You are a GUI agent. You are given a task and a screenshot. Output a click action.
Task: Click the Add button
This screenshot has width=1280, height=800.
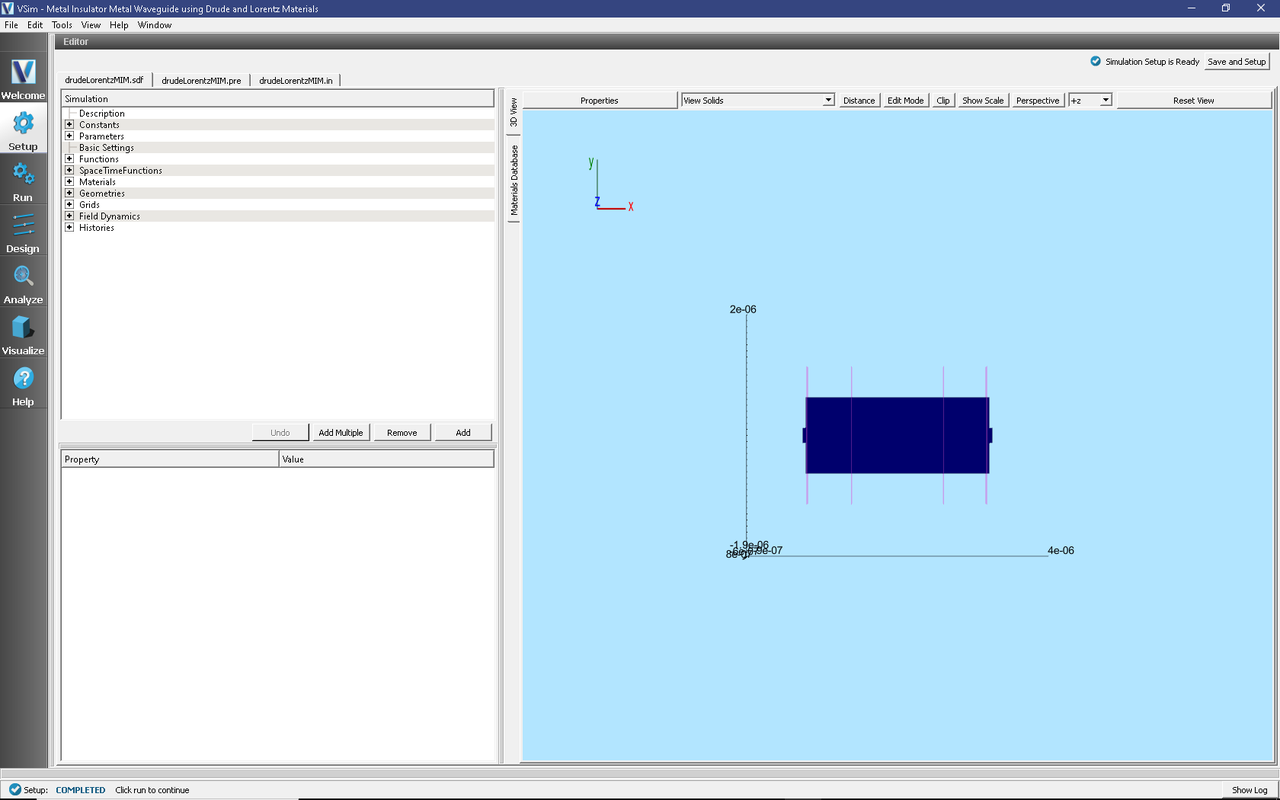(463, 432)
